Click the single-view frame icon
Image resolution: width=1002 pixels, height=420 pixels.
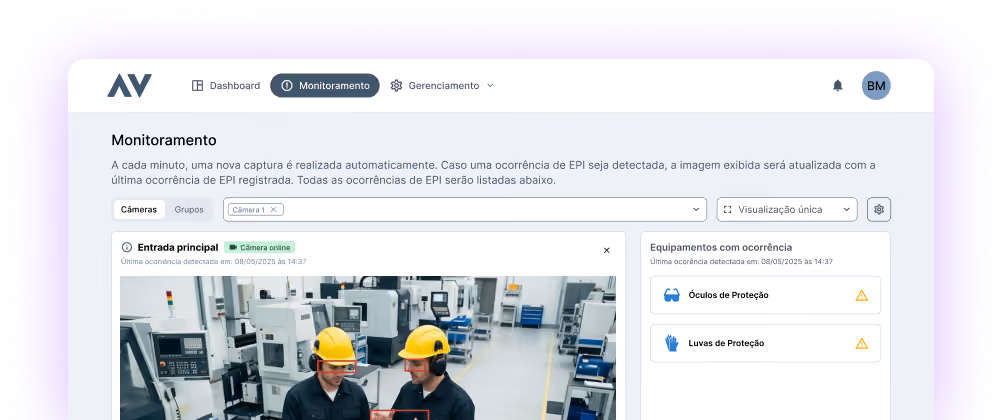click(x=727, y=210)
